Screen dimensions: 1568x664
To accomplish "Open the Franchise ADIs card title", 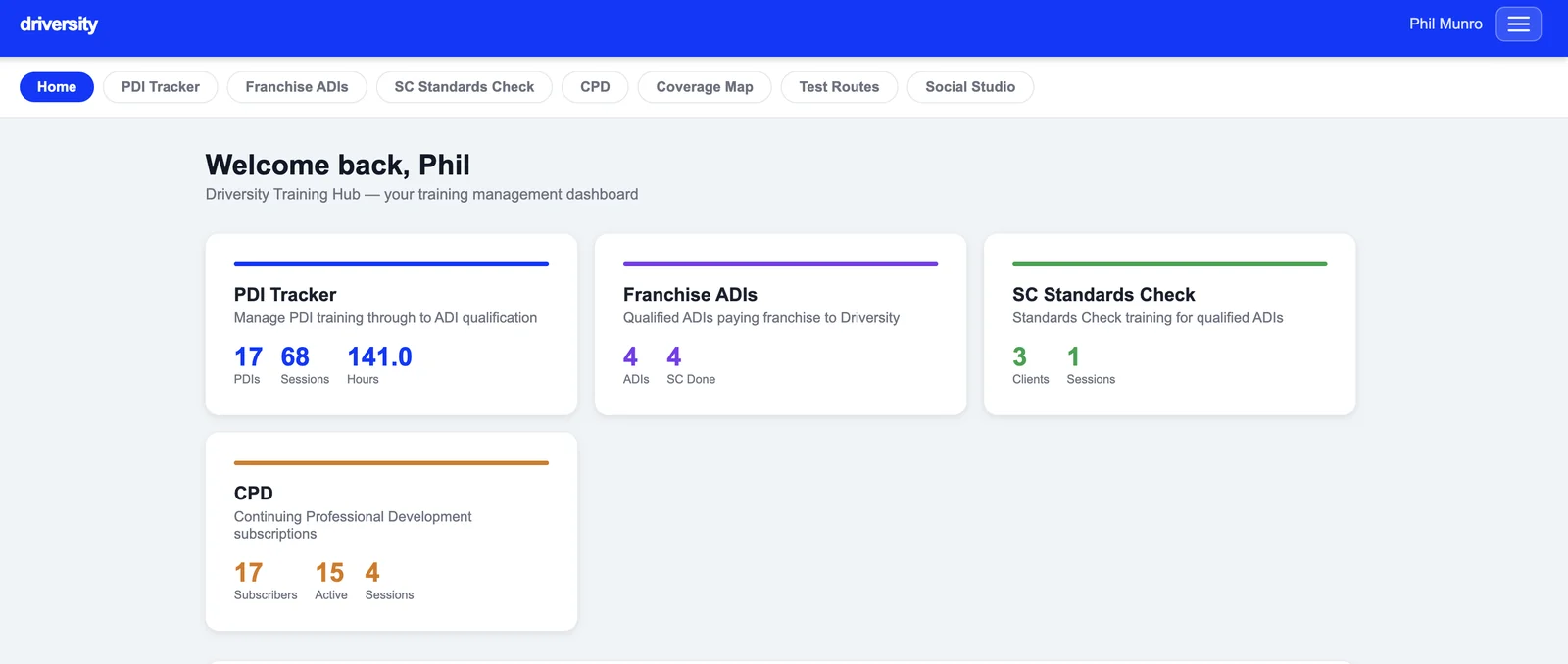I will 690,295.
